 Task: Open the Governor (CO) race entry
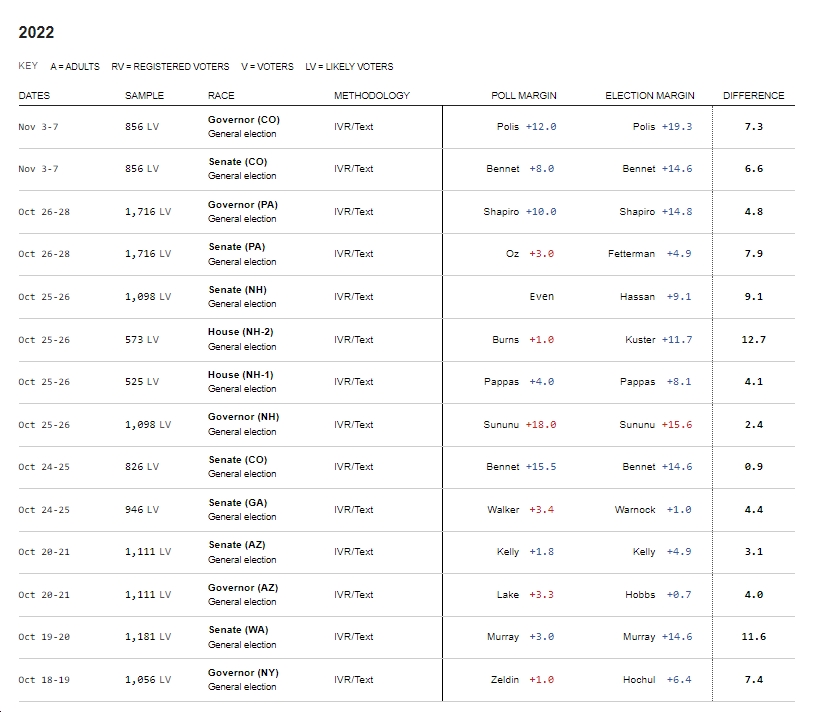(x=244, y=120)
